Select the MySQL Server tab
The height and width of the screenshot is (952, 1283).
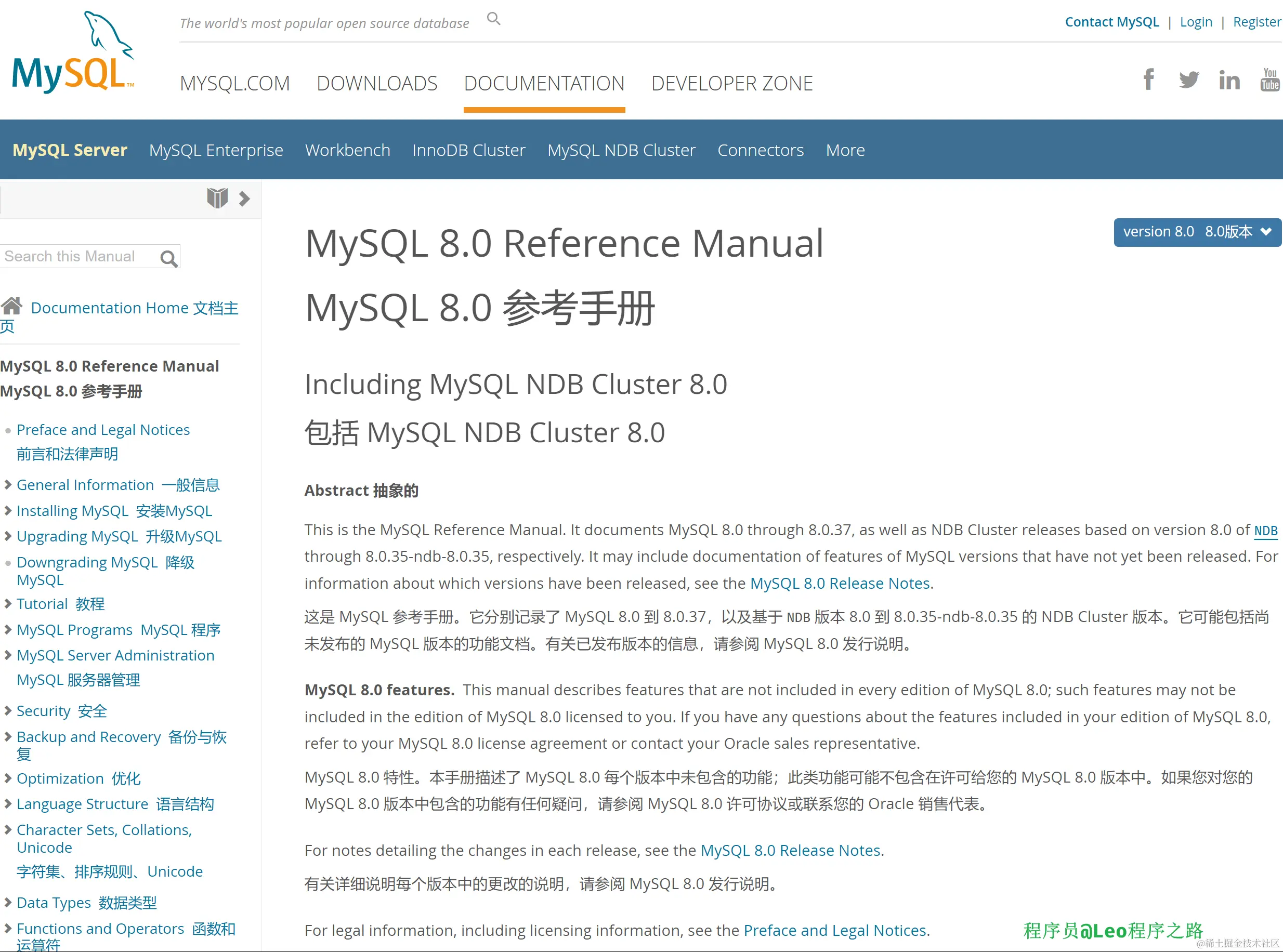[x=70, y=150]
